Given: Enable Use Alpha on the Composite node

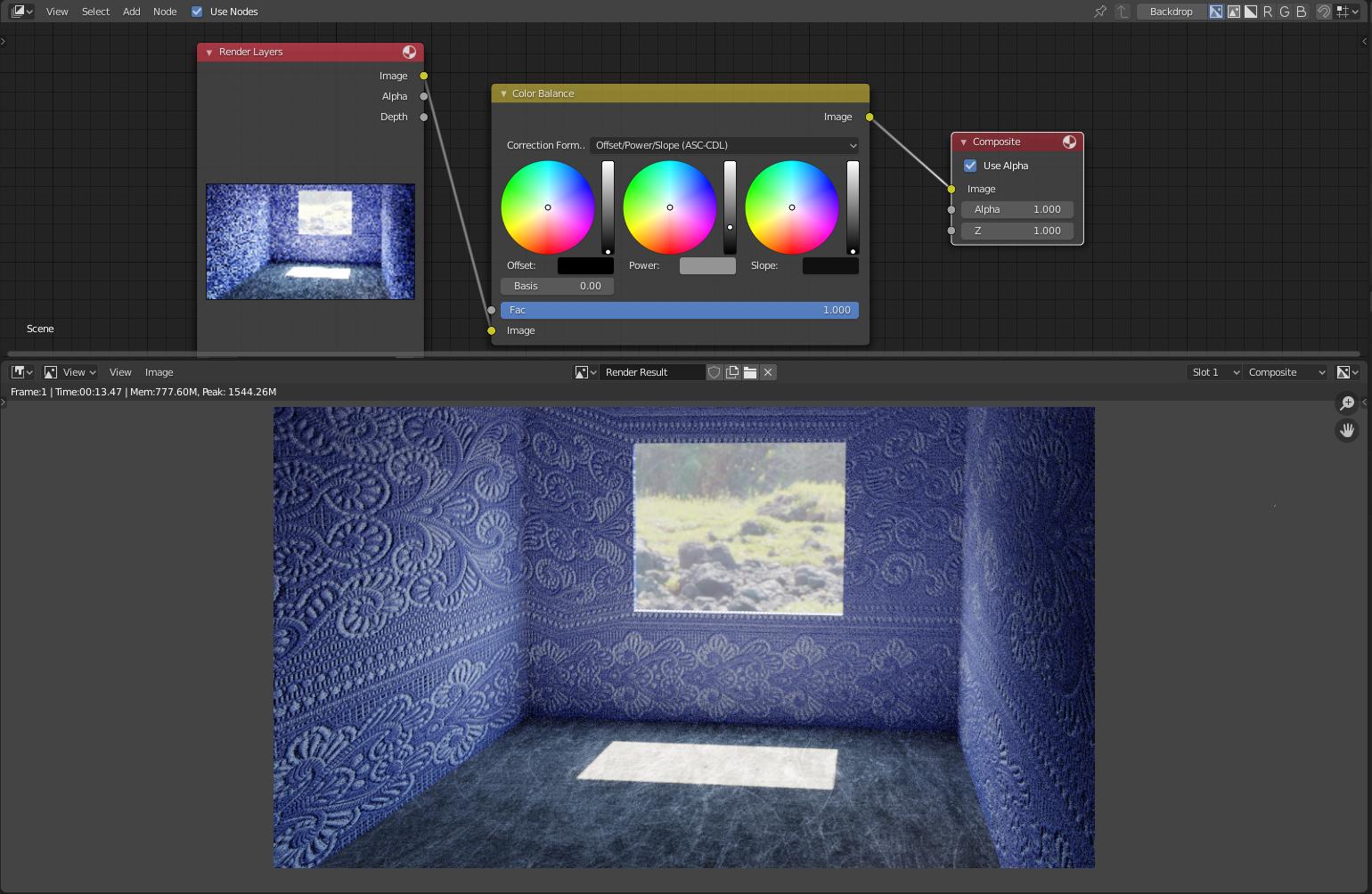Looking at the screenshot, I should (x=970, y=166).
